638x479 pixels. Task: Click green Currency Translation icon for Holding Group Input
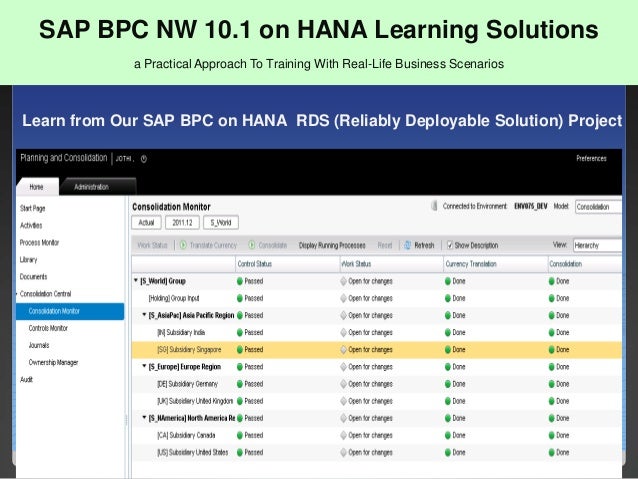coord(448,298)
